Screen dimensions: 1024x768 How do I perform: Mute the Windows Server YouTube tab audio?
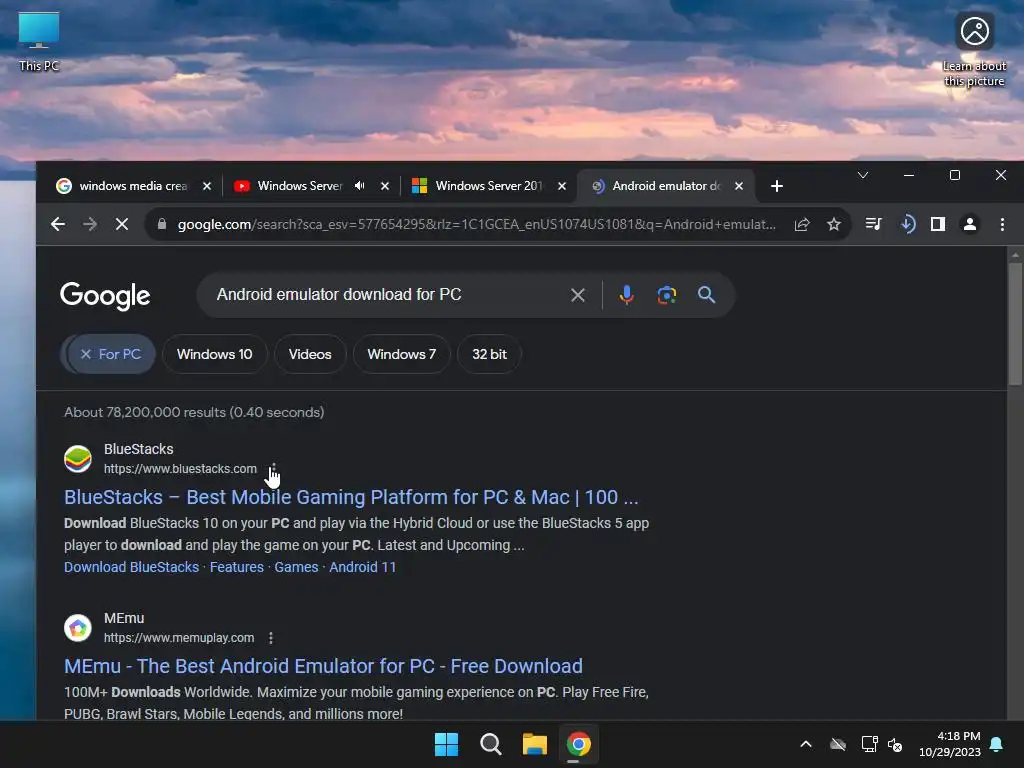click(x=359, y=185)
